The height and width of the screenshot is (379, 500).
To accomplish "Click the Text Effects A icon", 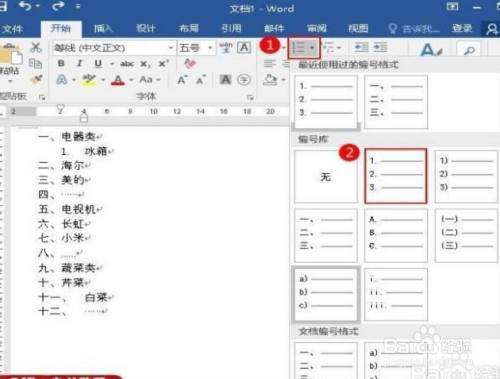I will click(x=62, y=80).
